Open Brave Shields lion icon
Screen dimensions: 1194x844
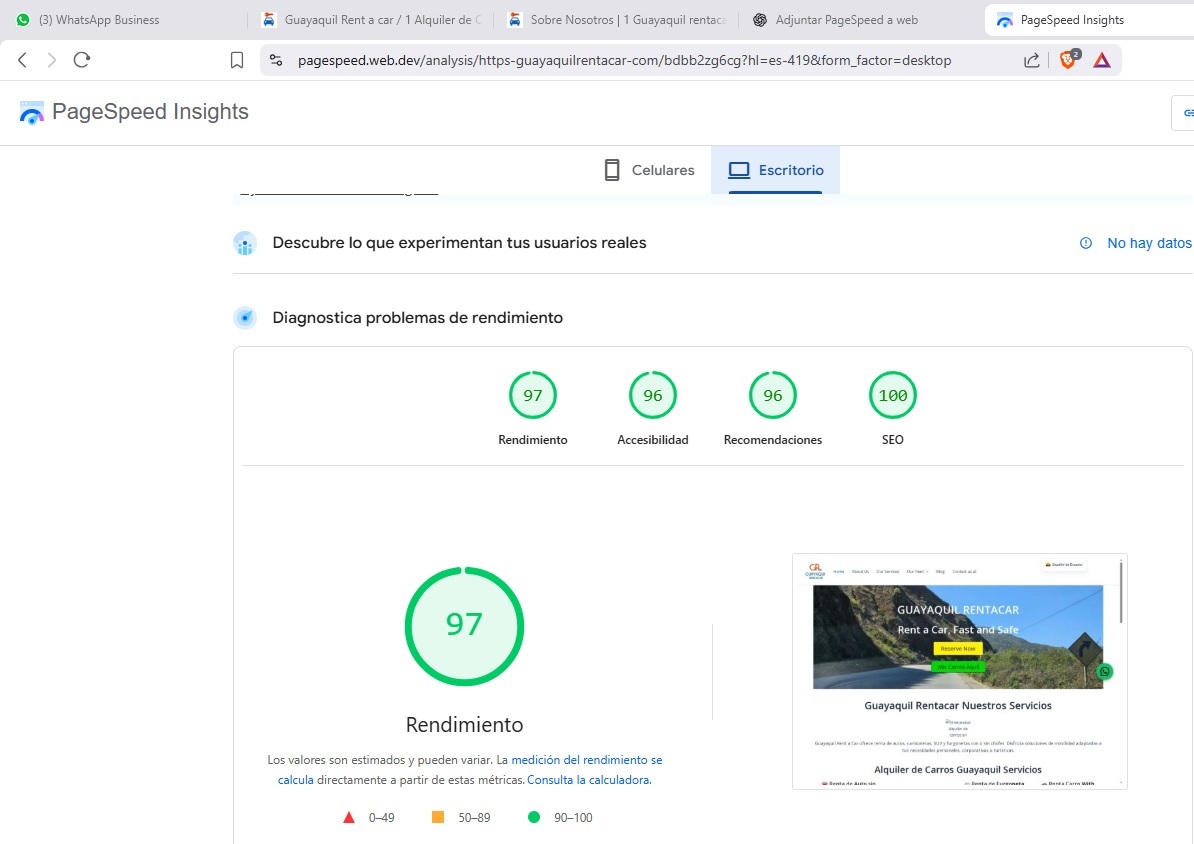pos(1066,59)
